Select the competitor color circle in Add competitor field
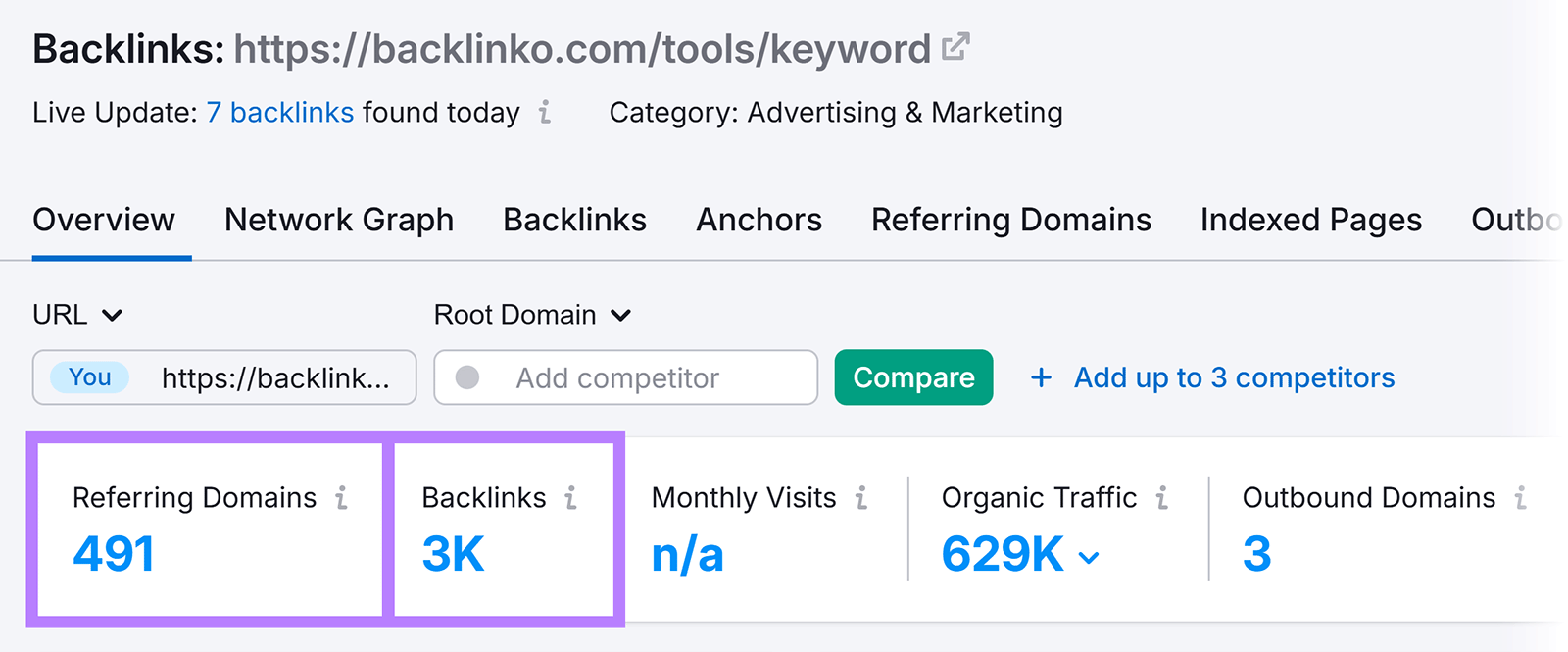The width and height of the screenshot is (1568, 652). coord(467,377)
